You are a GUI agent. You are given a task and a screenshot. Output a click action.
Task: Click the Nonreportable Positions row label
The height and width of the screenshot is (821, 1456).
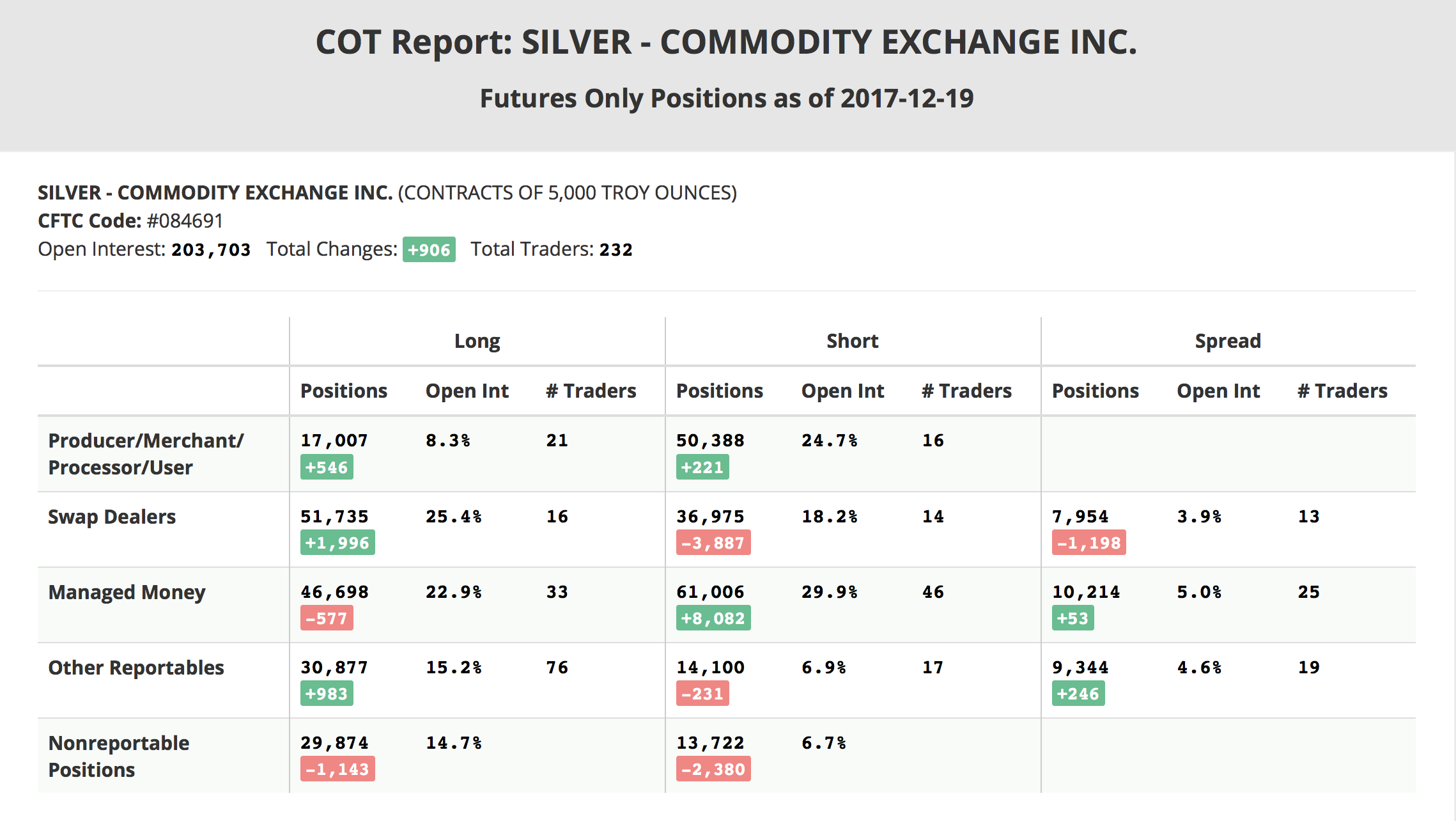point(119,756)
